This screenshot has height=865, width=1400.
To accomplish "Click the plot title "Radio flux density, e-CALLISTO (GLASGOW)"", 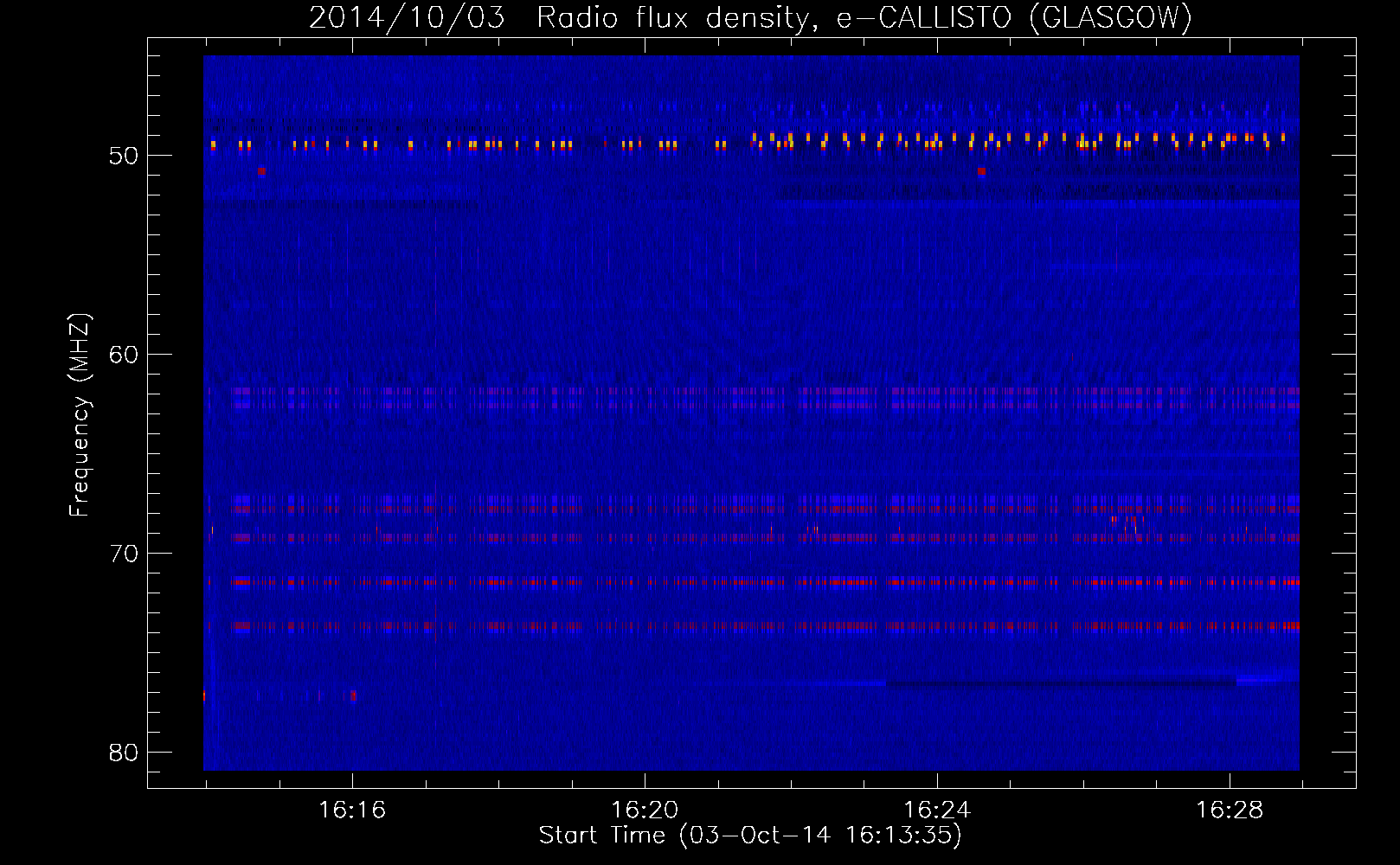I will coord(864,17).
